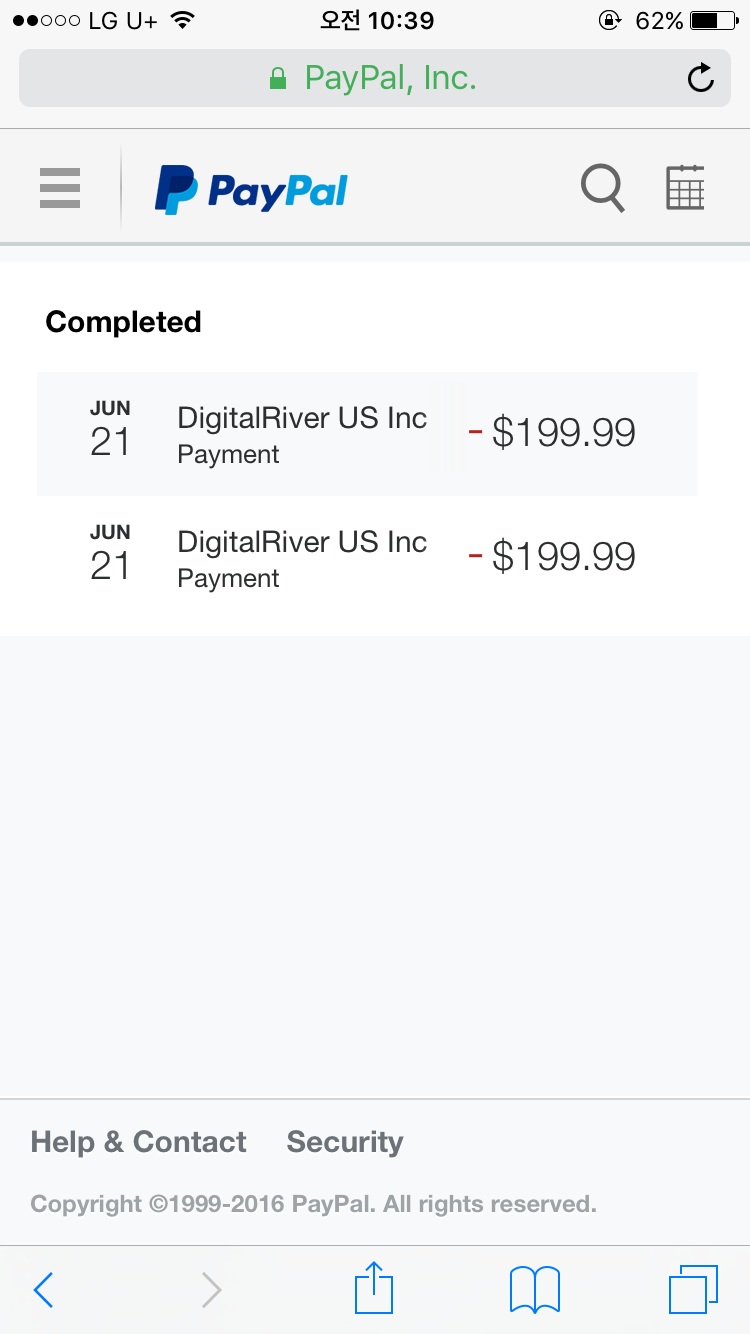Tap the battery indicator in status bar
The width and height of the screenshot is (750, 1334).
pos(713,20)
